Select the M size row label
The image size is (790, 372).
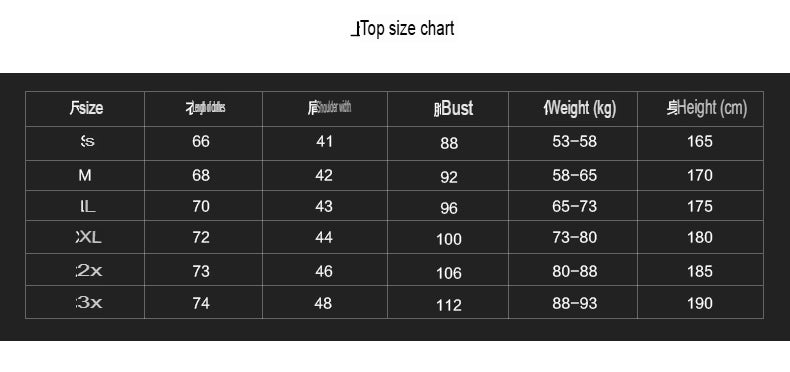pyautogui.click(x=85, y=175)
